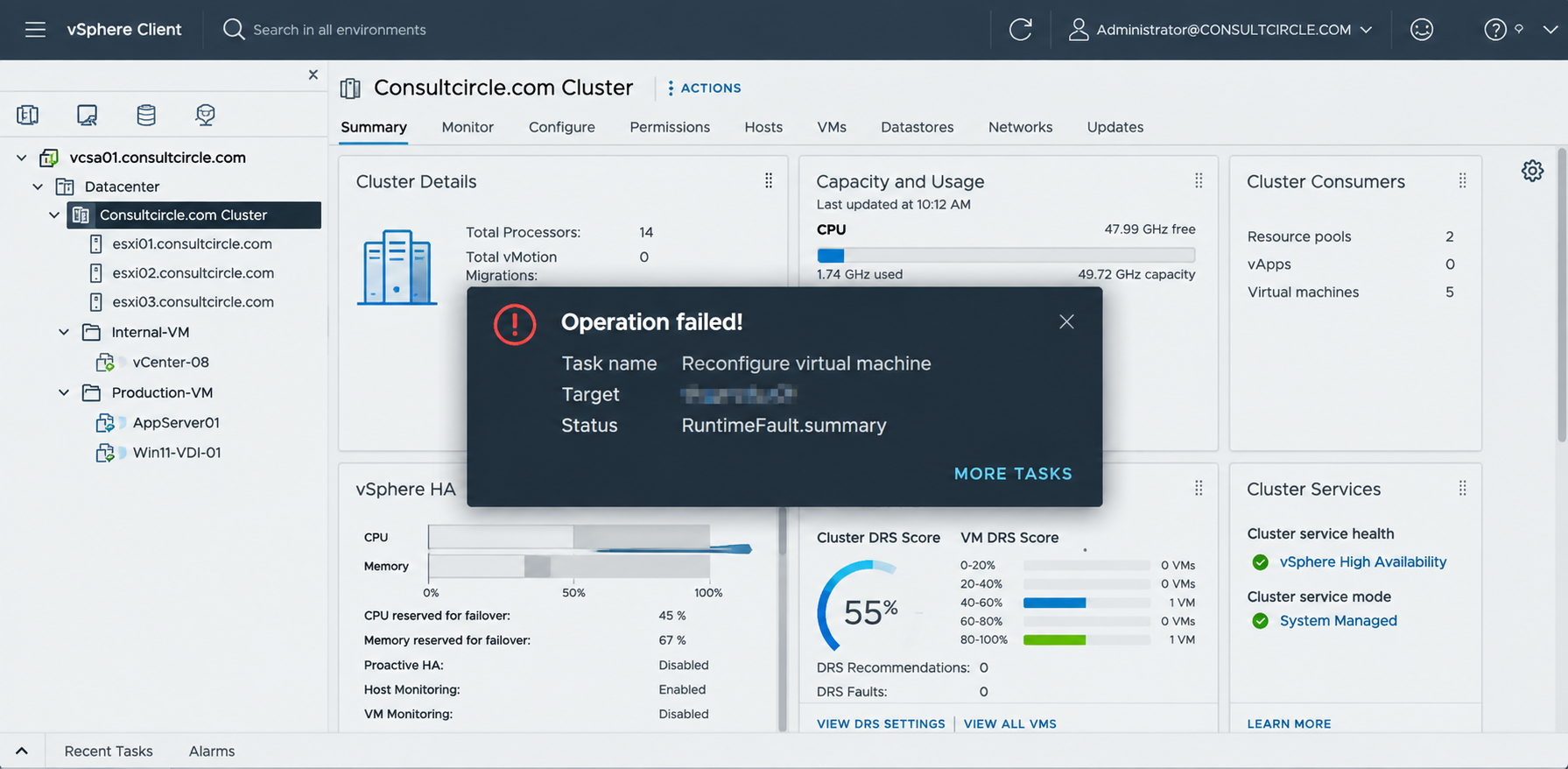Click MORE TASKS in the notification
This screenshot has height=769, width=1568.
[x=1013, y=473]
